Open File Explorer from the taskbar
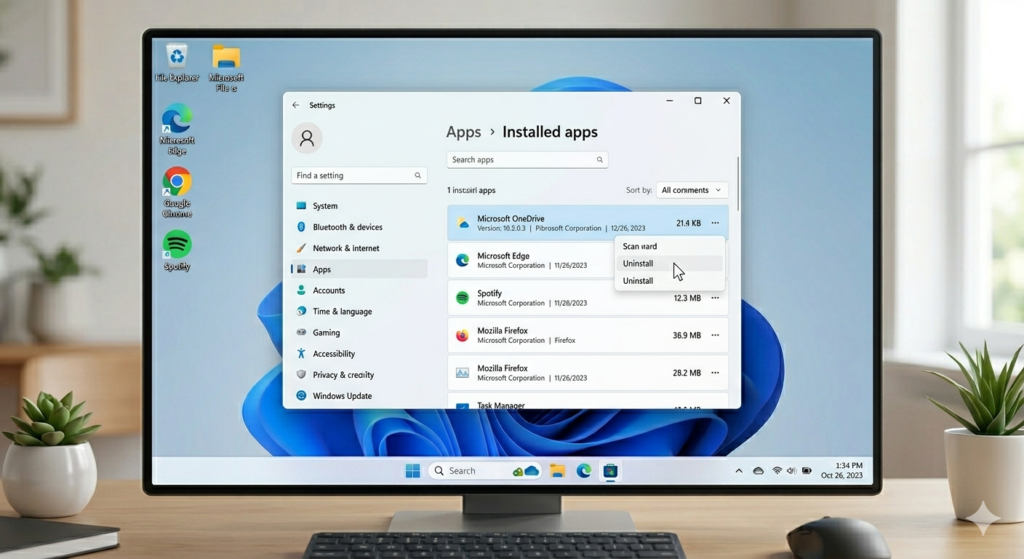 [x=557, y=471]
